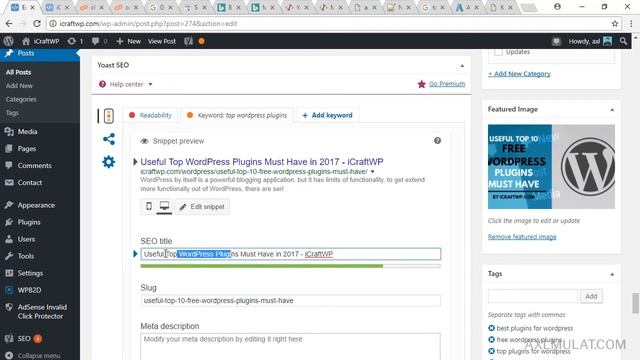Open Yoast advanced gear settings
This screenshot has width=640, height=360.
(x=109, y=162)
